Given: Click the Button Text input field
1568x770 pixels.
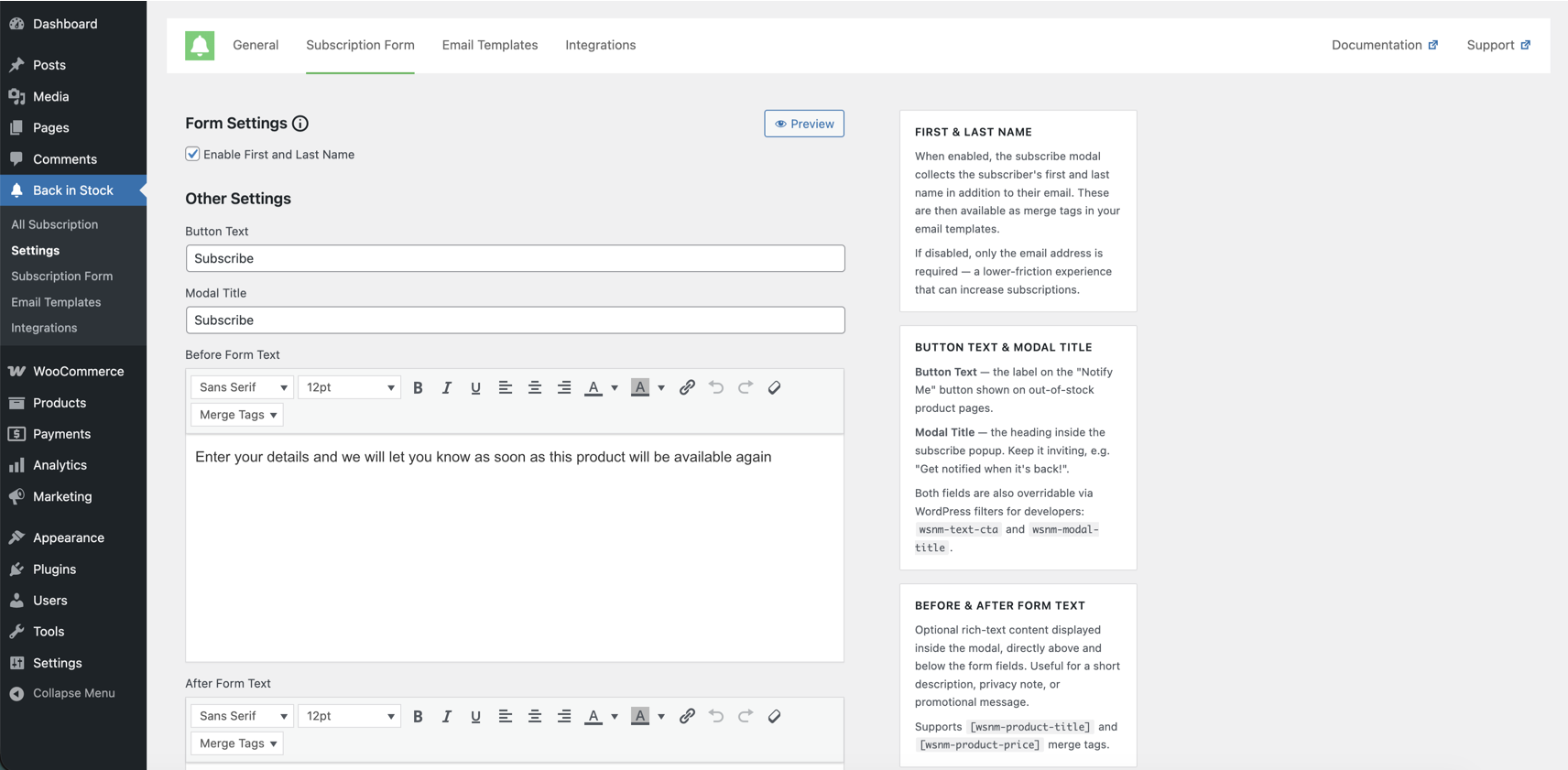Looking at the screenshot, I should [515, 258].
